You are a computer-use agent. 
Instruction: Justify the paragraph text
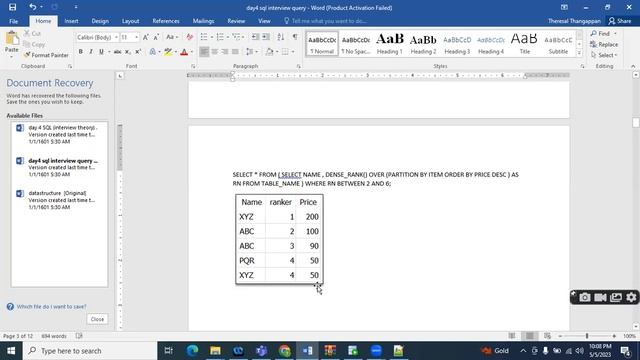pyautogui.click(x=235, y=52)
